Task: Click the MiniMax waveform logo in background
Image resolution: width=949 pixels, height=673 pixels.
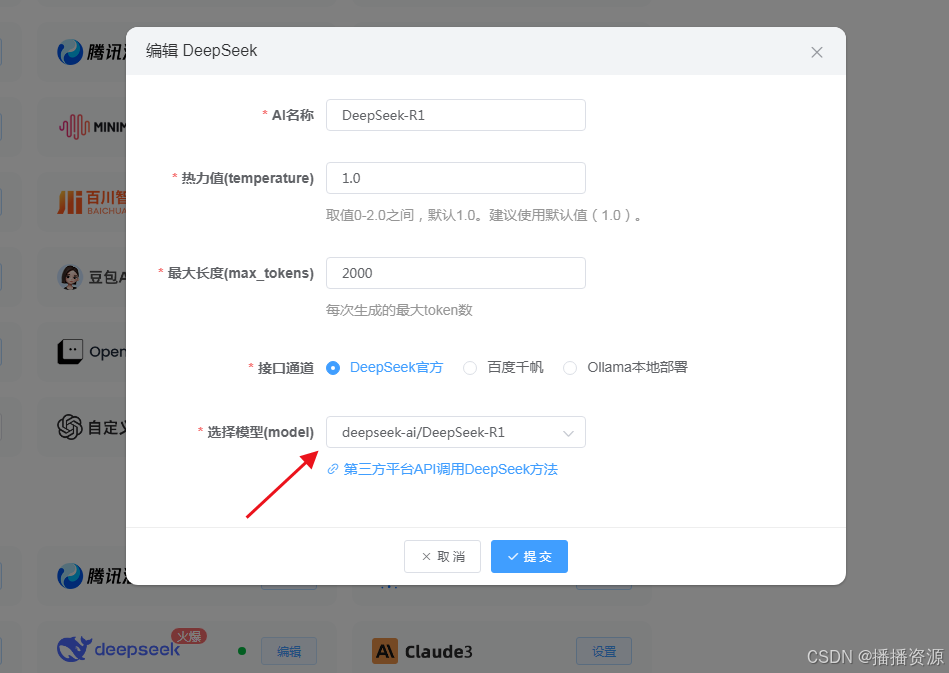Action: point(74,126)
